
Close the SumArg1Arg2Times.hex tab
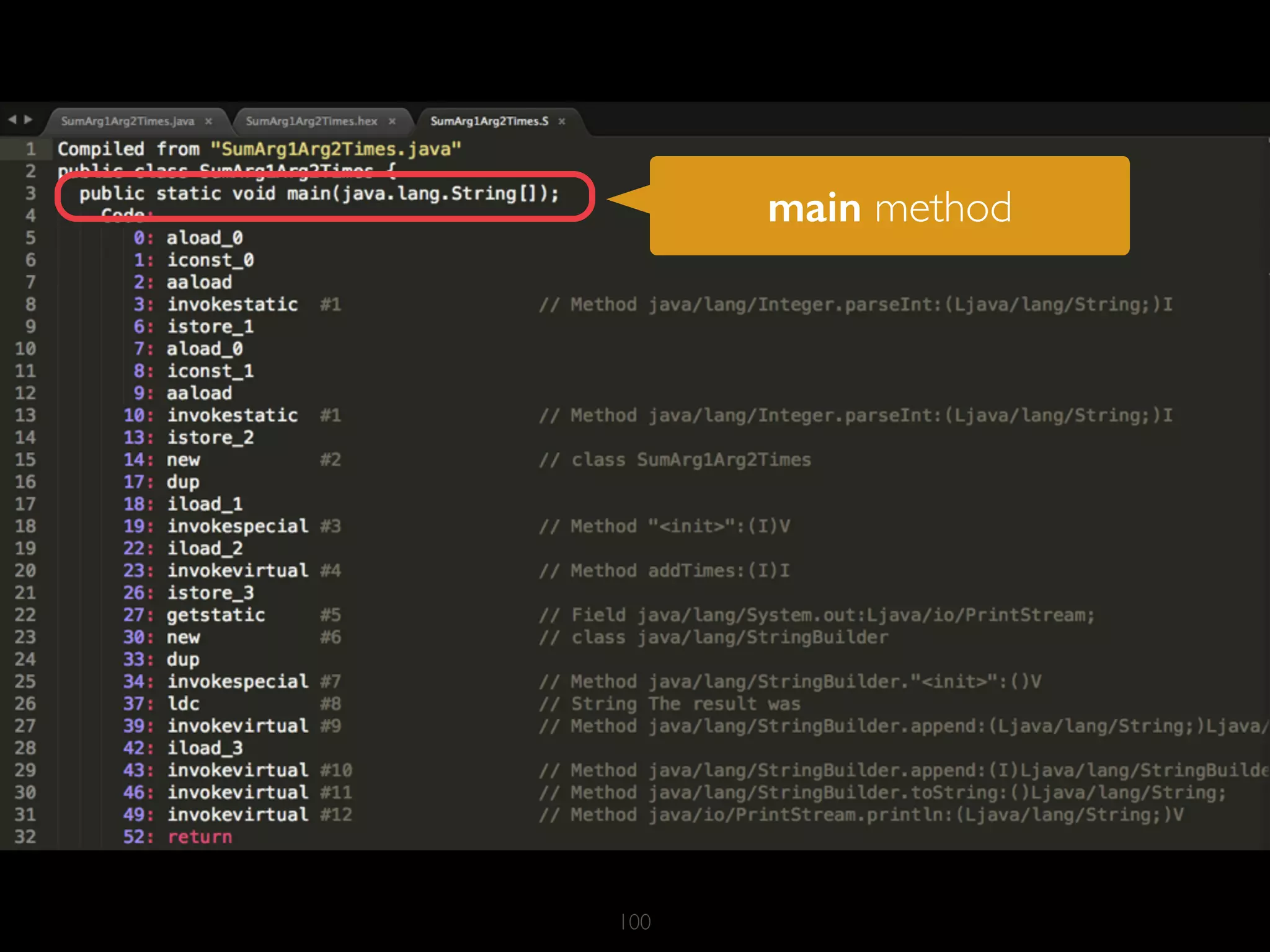tap(392, 121)
